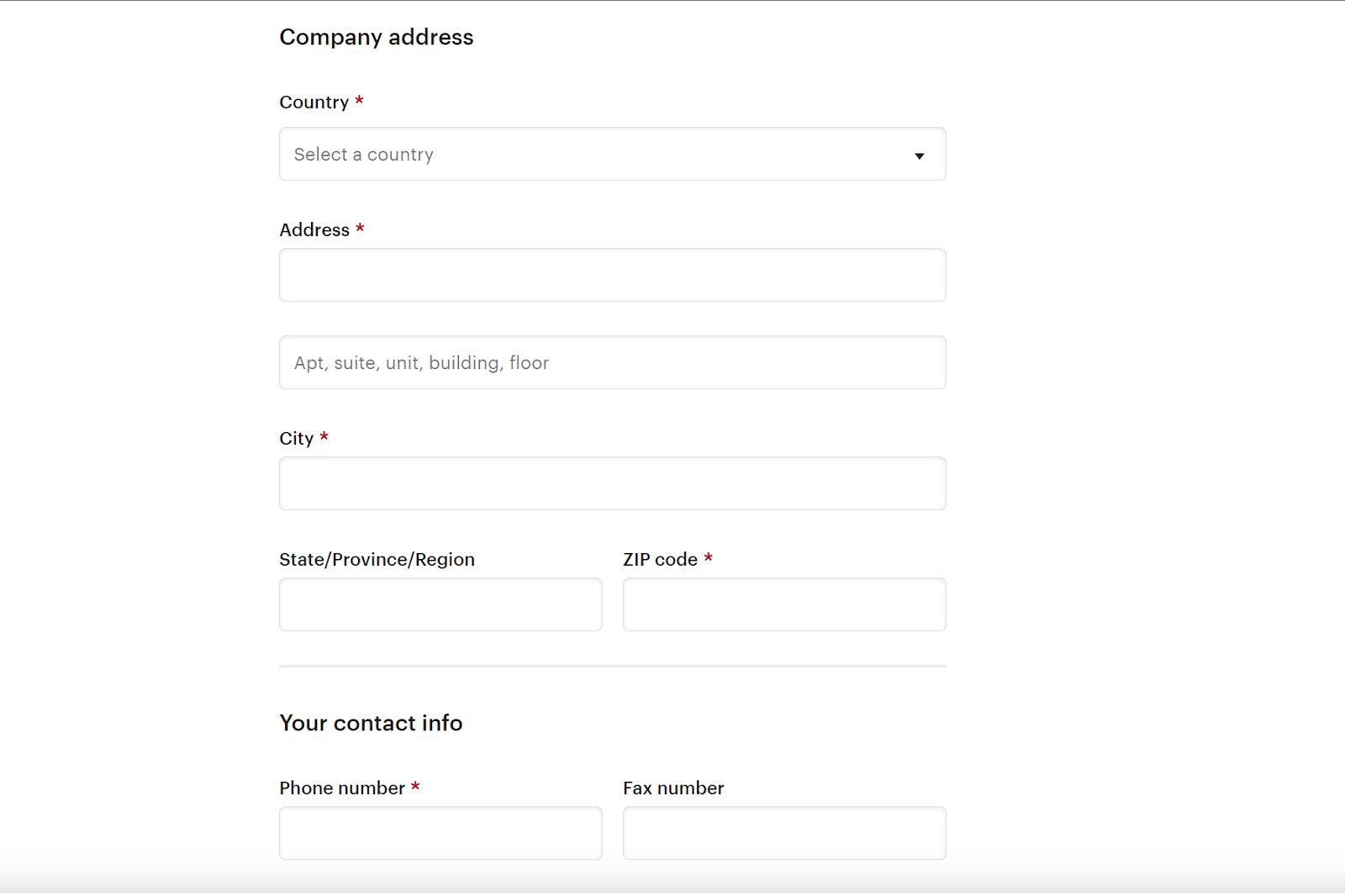Click the 'Fax number' label text
The width and height of the screenshot is (1345, 896).
tap(673, 788)
